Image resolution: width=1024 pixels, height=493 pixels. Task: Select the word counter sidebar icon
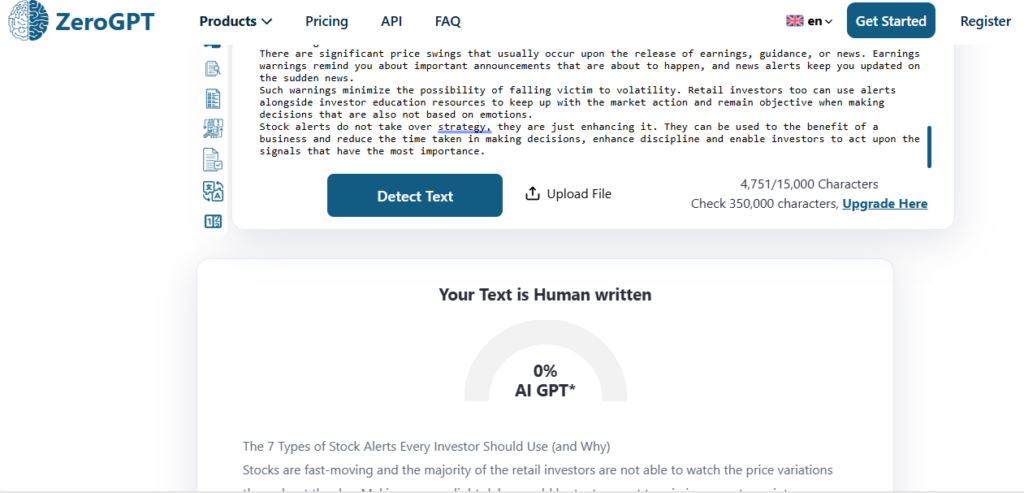point(212,221)
